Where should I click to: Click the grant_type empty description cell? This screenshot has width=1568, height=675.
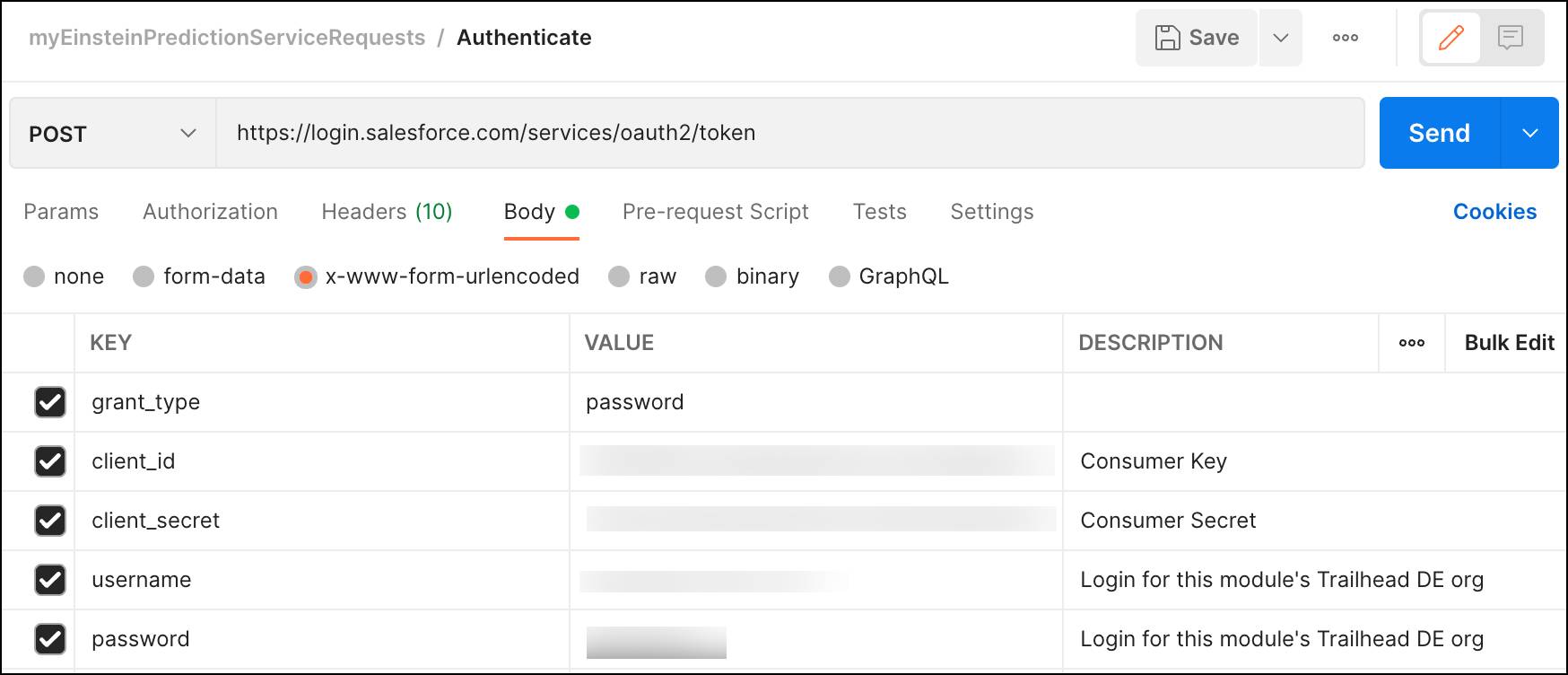coord(1314,402)
